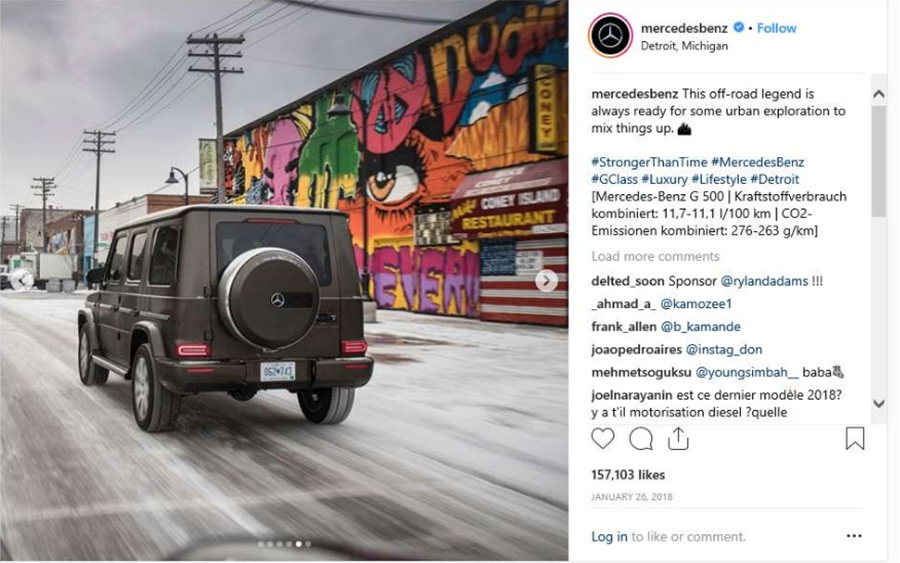Open the three-dot more options menu
Image resolution: width=900 pixels, height=563 pixels.
(854, 536)
